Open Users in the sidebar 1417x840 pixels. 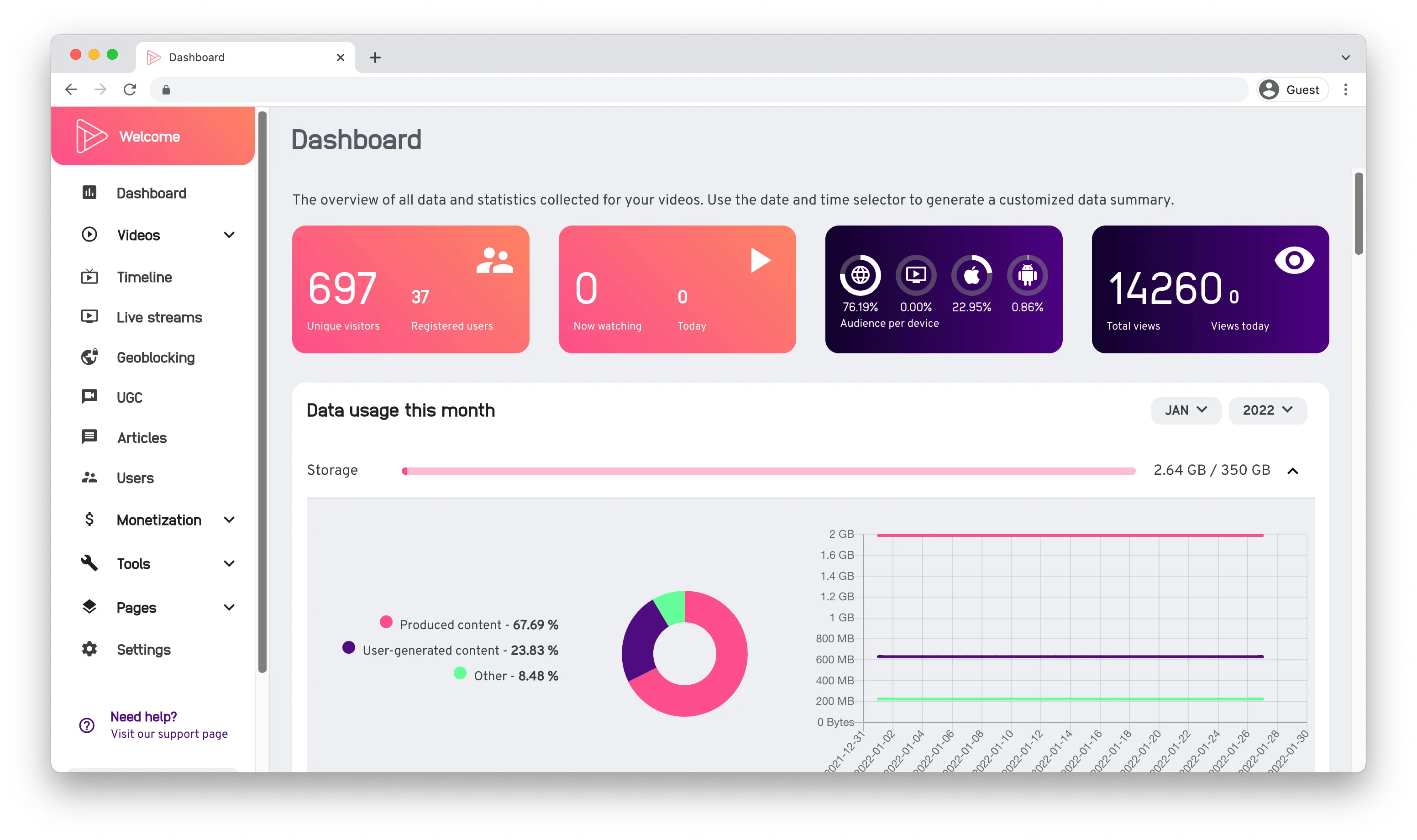point(135,478)
